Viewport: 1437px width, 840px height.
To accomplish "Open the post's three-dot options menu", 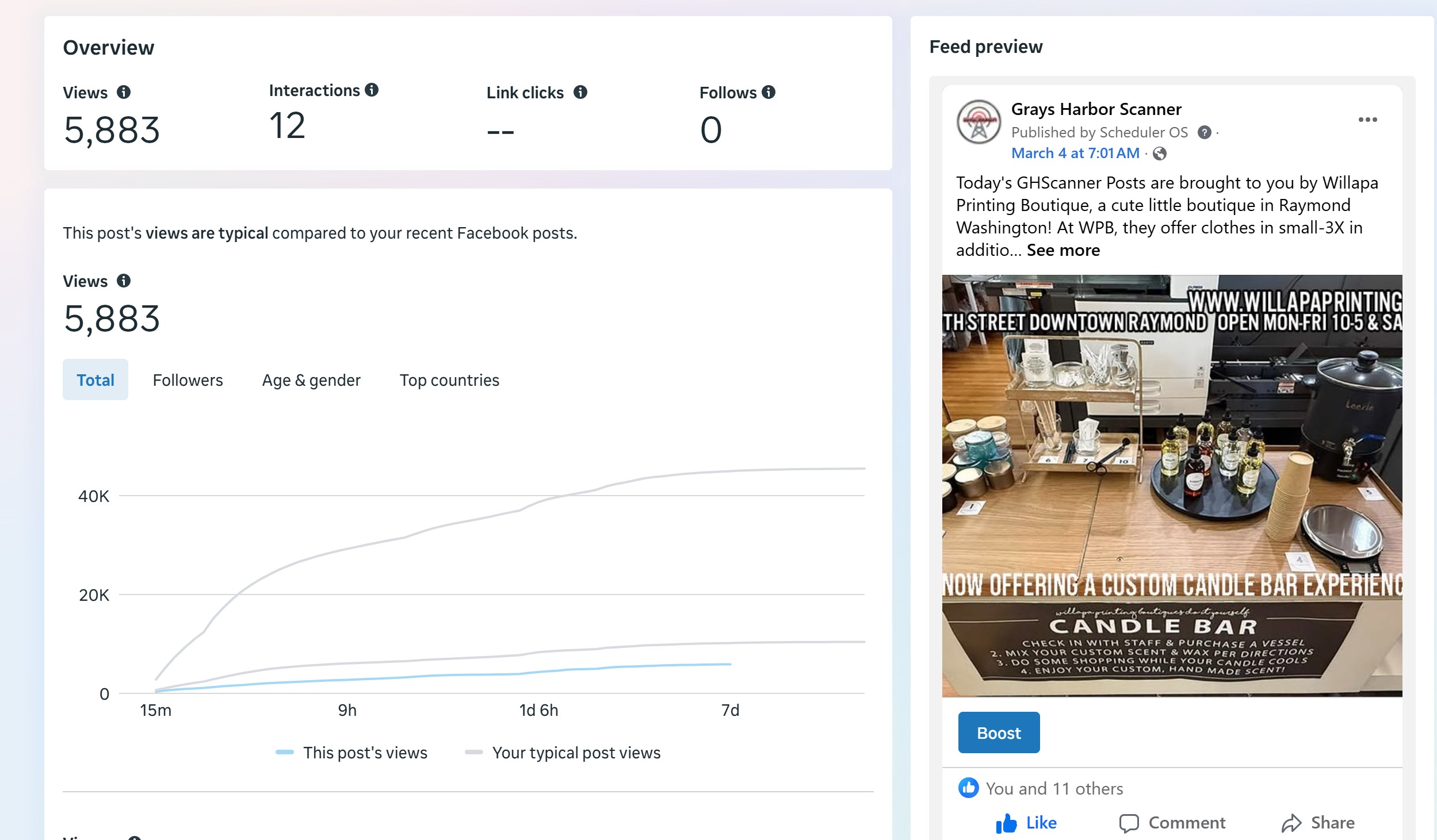I will click(x=1367, y=120).
